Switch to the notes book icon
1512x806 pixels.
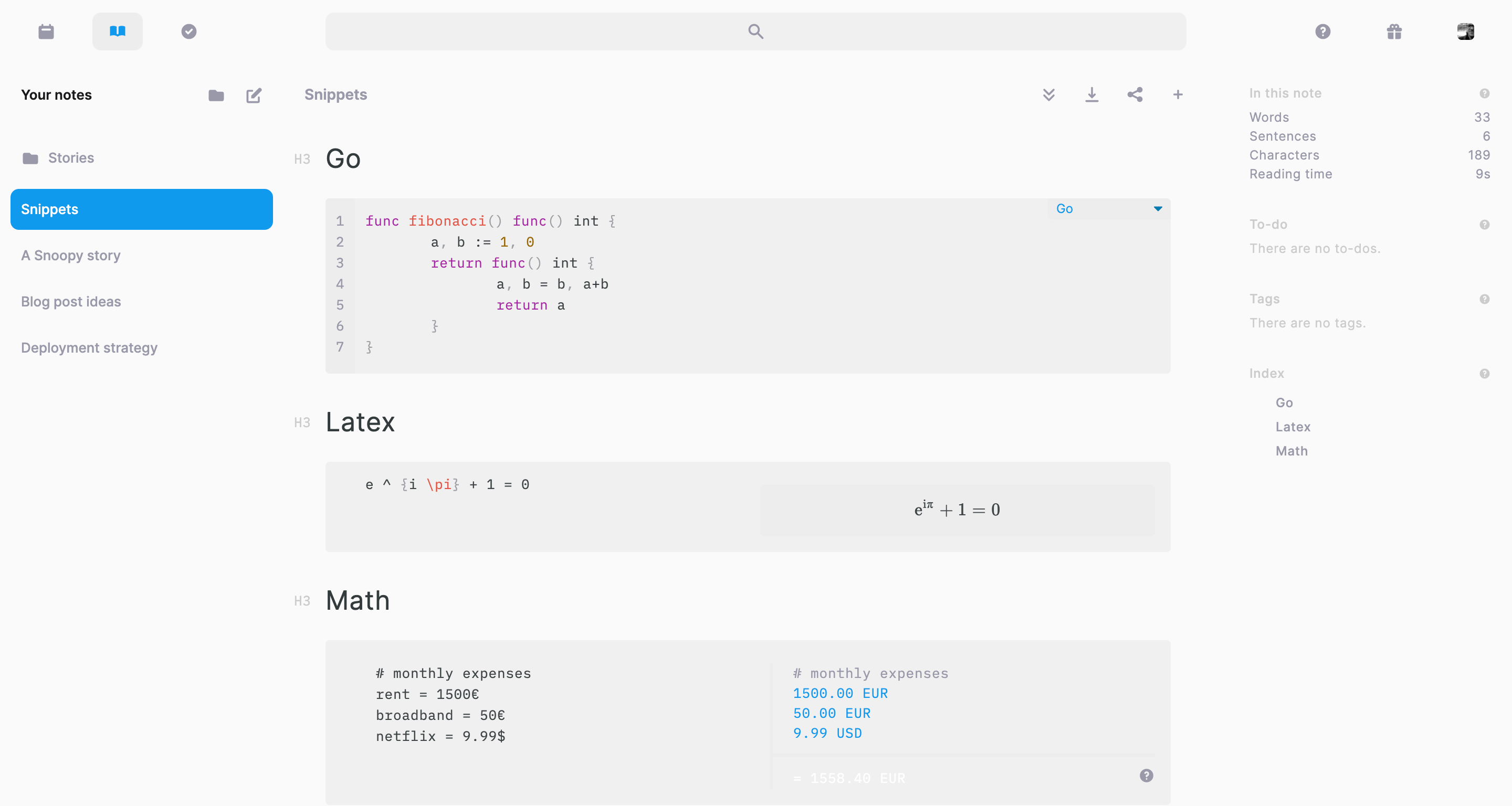[x=118, y=31]
